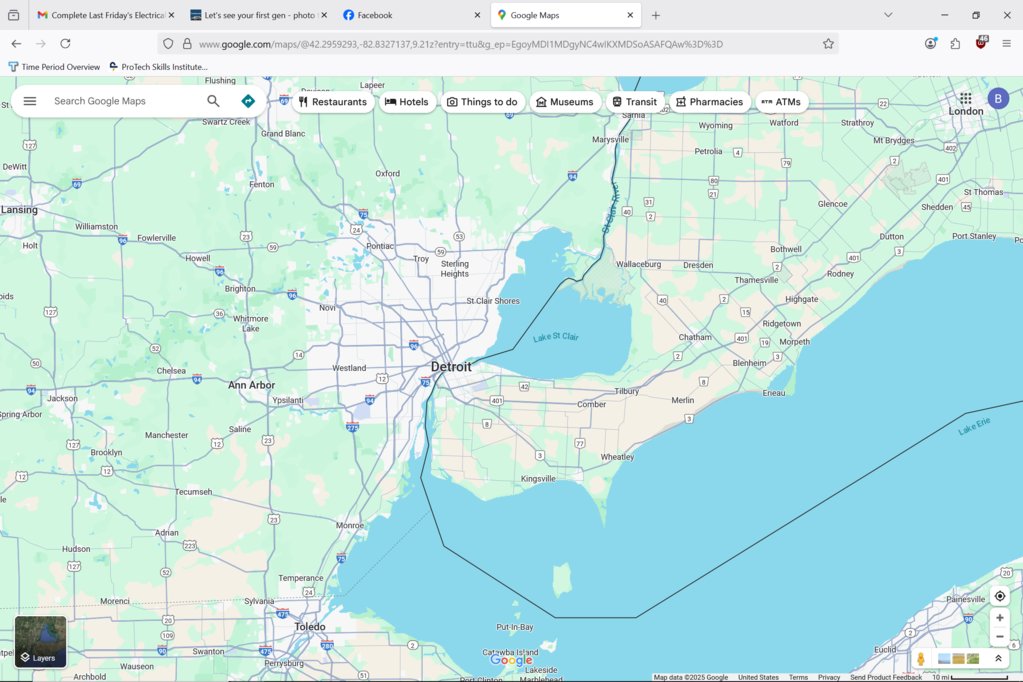Screen dimensions: 1023x682
Task: Open a new browser tab
Action: (656, 15)
